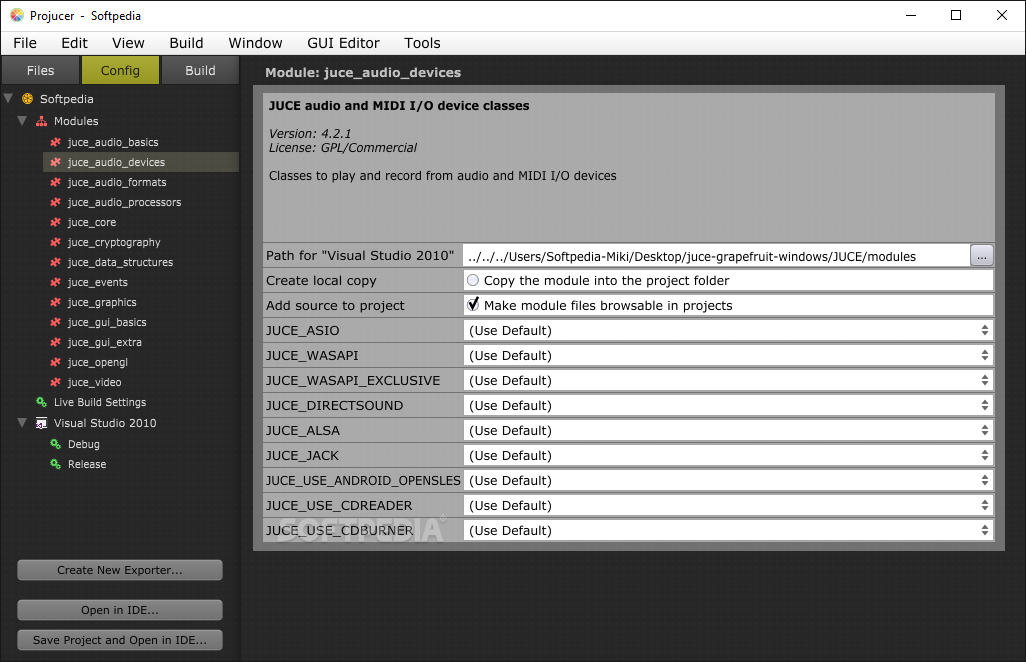The image size is (1026, 662).
Task: Click the juce_gui_extra module icon
Action: point(56,342)
